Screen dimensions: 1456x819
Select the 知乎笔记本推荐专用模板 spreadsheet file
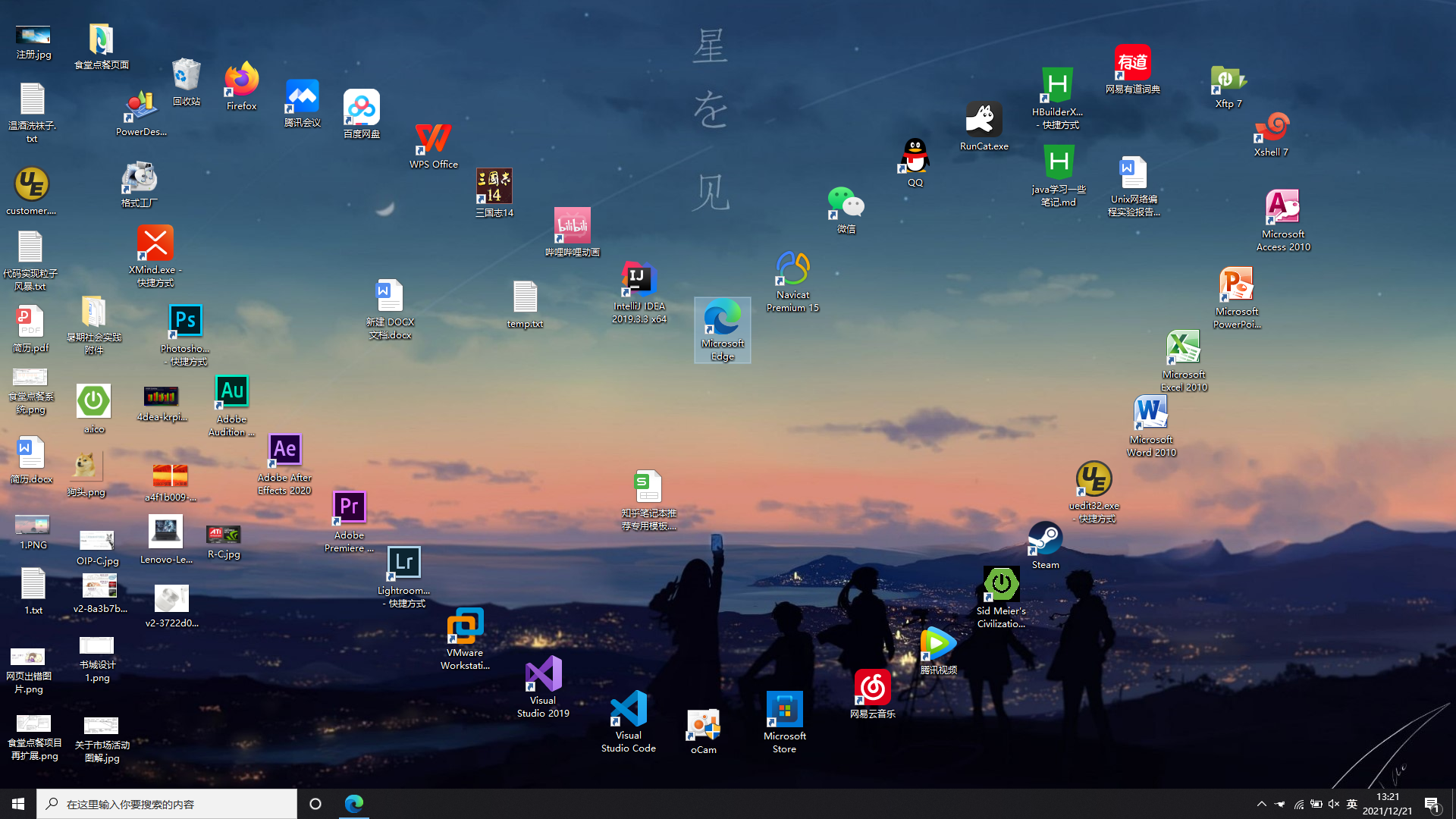[x=649, y=500]
